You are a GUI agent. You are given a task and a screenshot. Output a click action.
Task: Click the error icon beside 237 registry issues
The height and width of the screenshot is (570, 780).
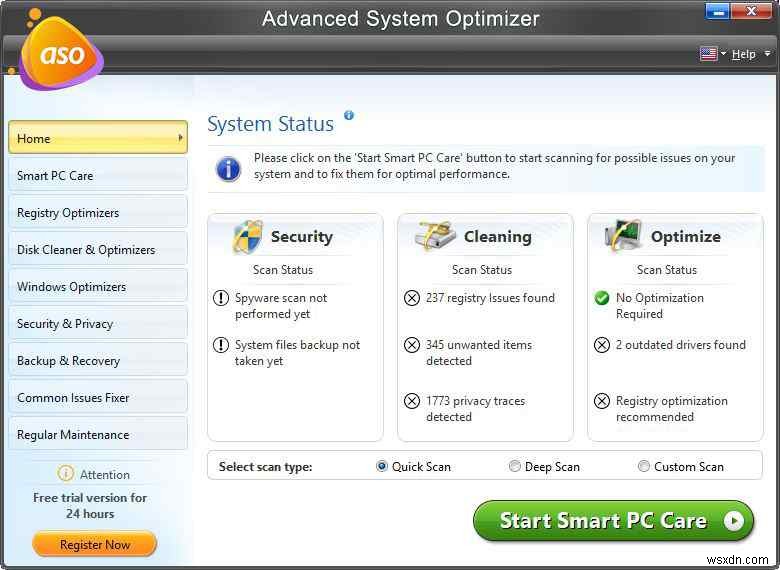click(x=412, y=298)
